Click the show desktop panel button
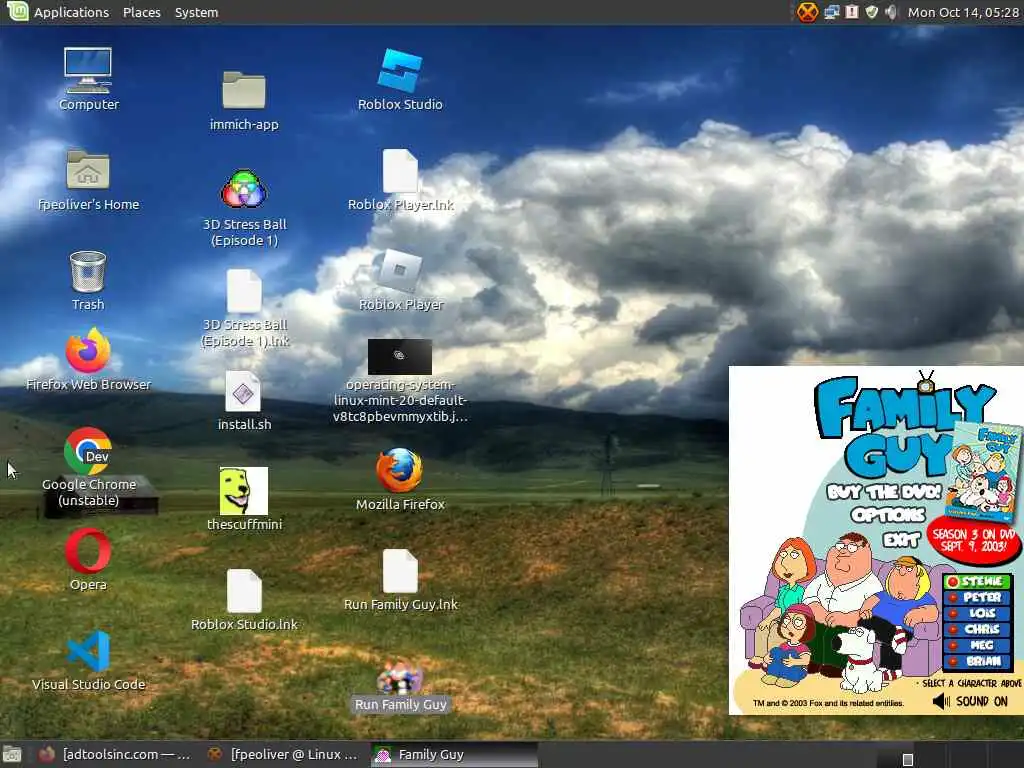This screenshot has width=1024, height=768. coord(12,755)
